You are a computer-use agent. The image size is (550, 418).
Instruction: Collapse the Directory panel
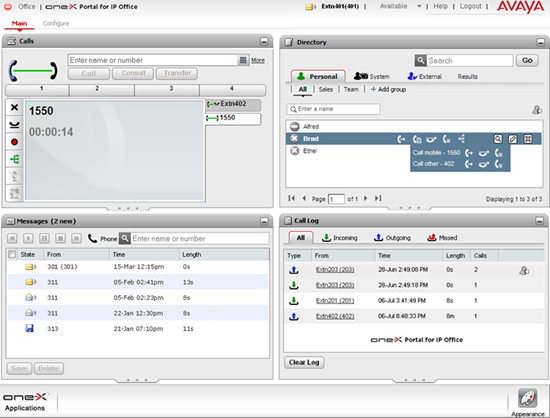click(541, 43)
